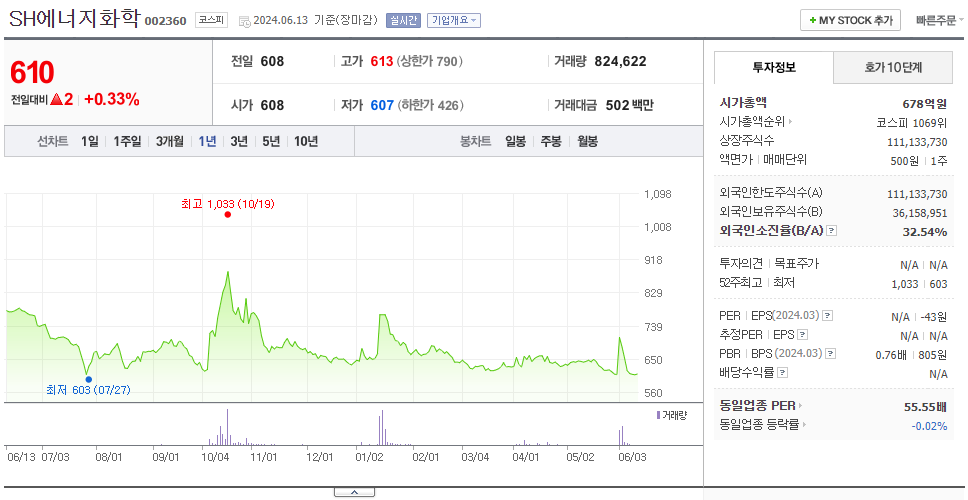968x500 pixels.
Task: Click the red up-triangle next to 전일대비
Action: point(57,99)
